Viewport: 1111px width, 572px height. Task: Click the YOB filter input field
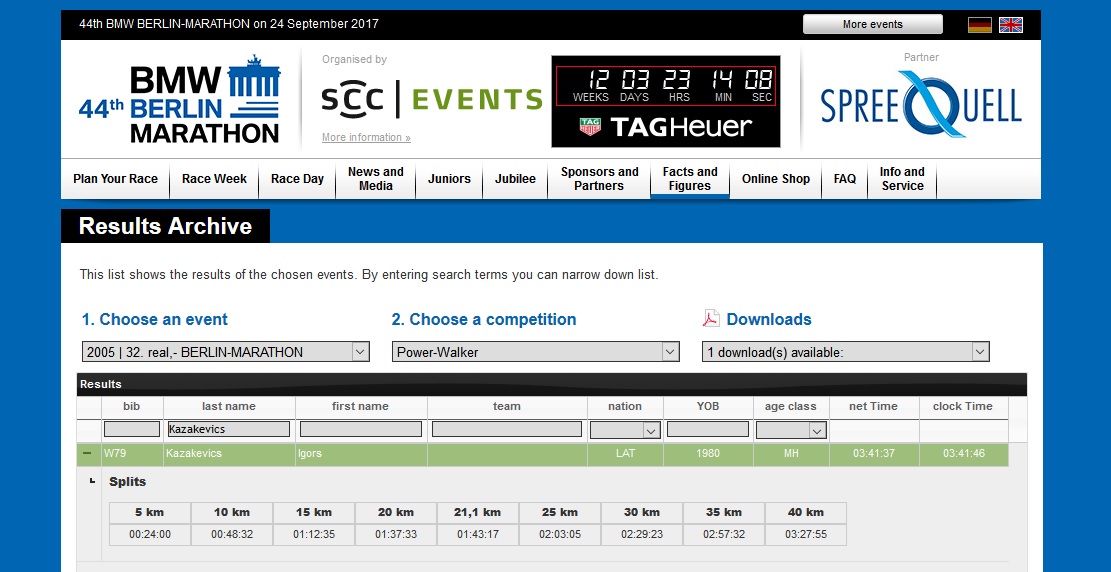point(708,429)
